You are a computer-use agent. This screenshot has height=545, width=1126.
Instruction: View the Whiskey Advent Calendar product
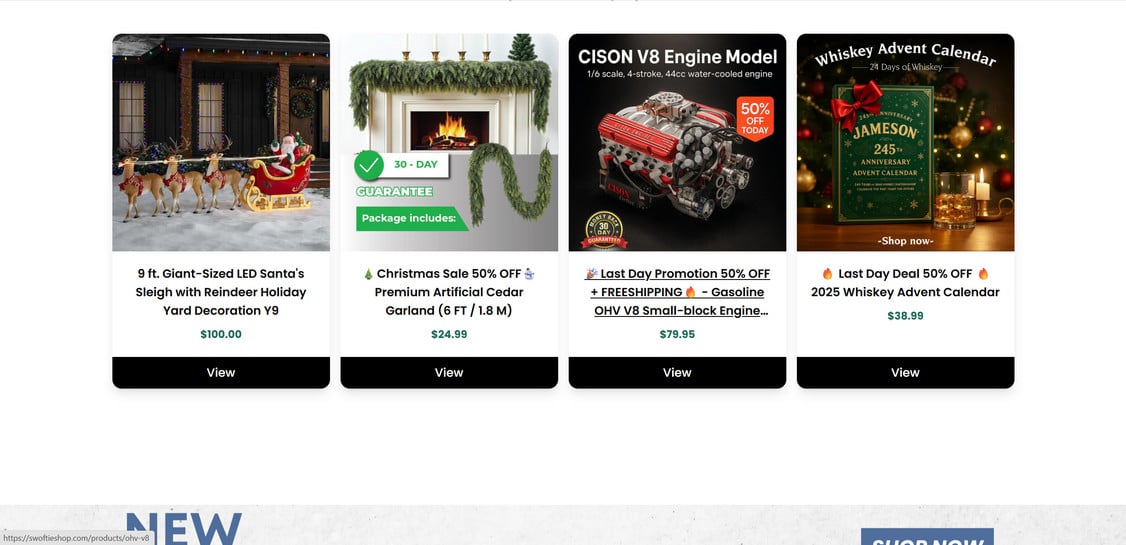click(x=906, y=373)
